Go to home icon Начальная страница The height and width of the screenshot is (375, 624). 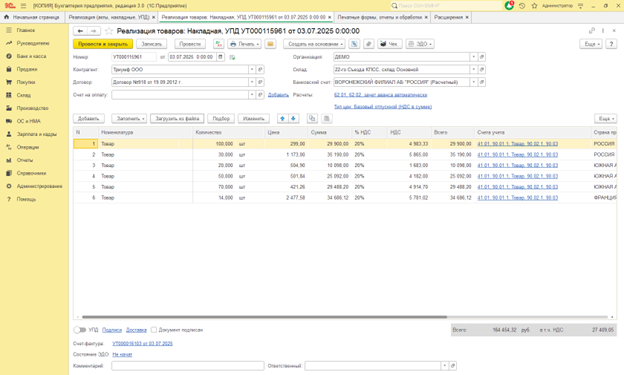coord(6,17)
